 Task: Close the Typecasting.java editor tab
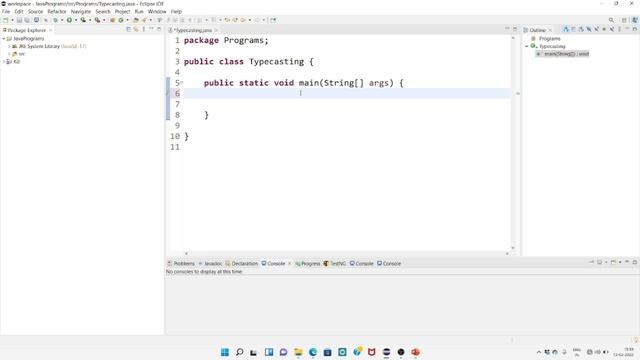pos(216,30)
